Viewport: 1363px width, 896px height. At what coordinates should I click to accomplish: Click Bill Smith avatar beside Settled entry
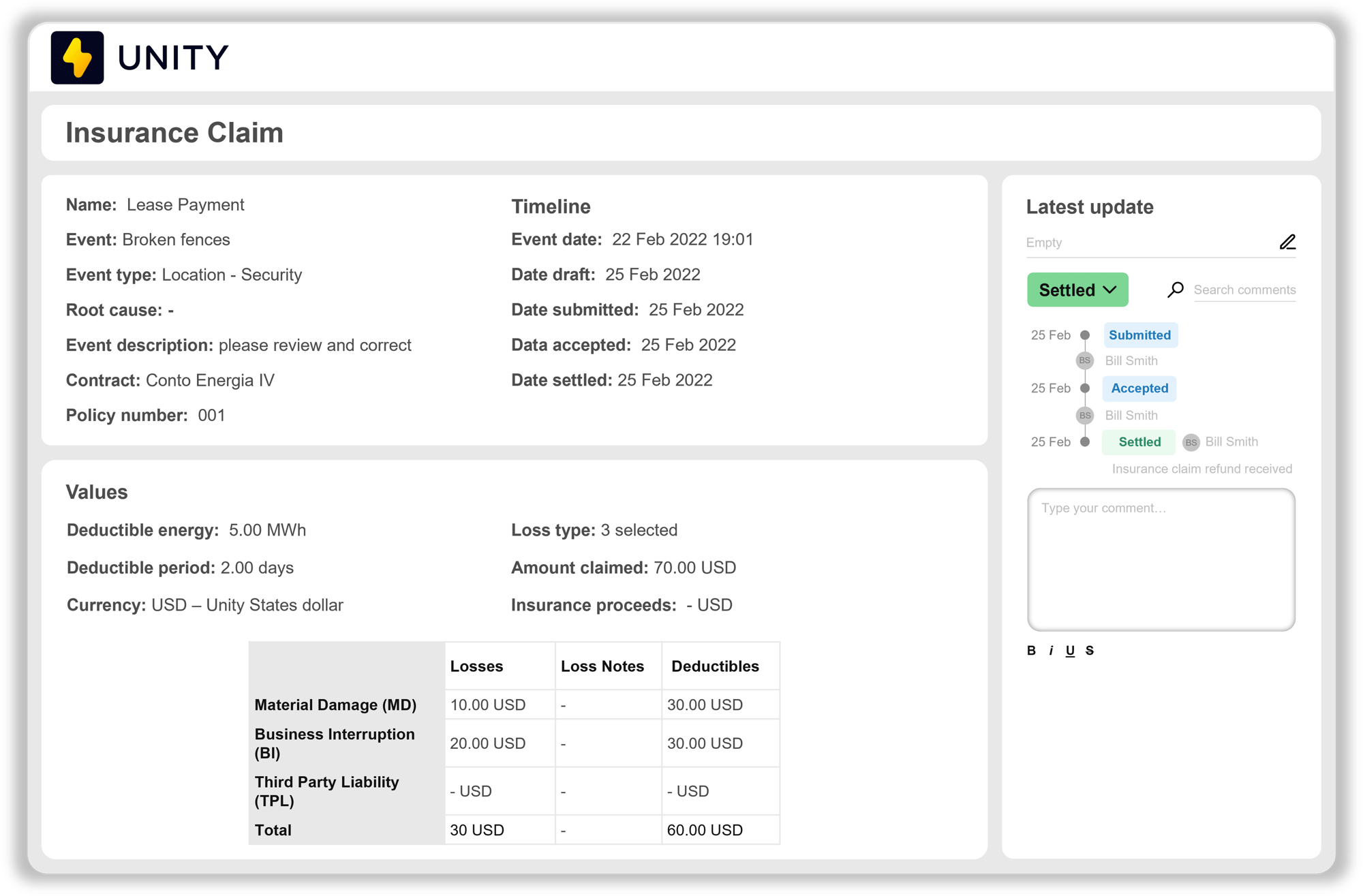[1191, 442]
